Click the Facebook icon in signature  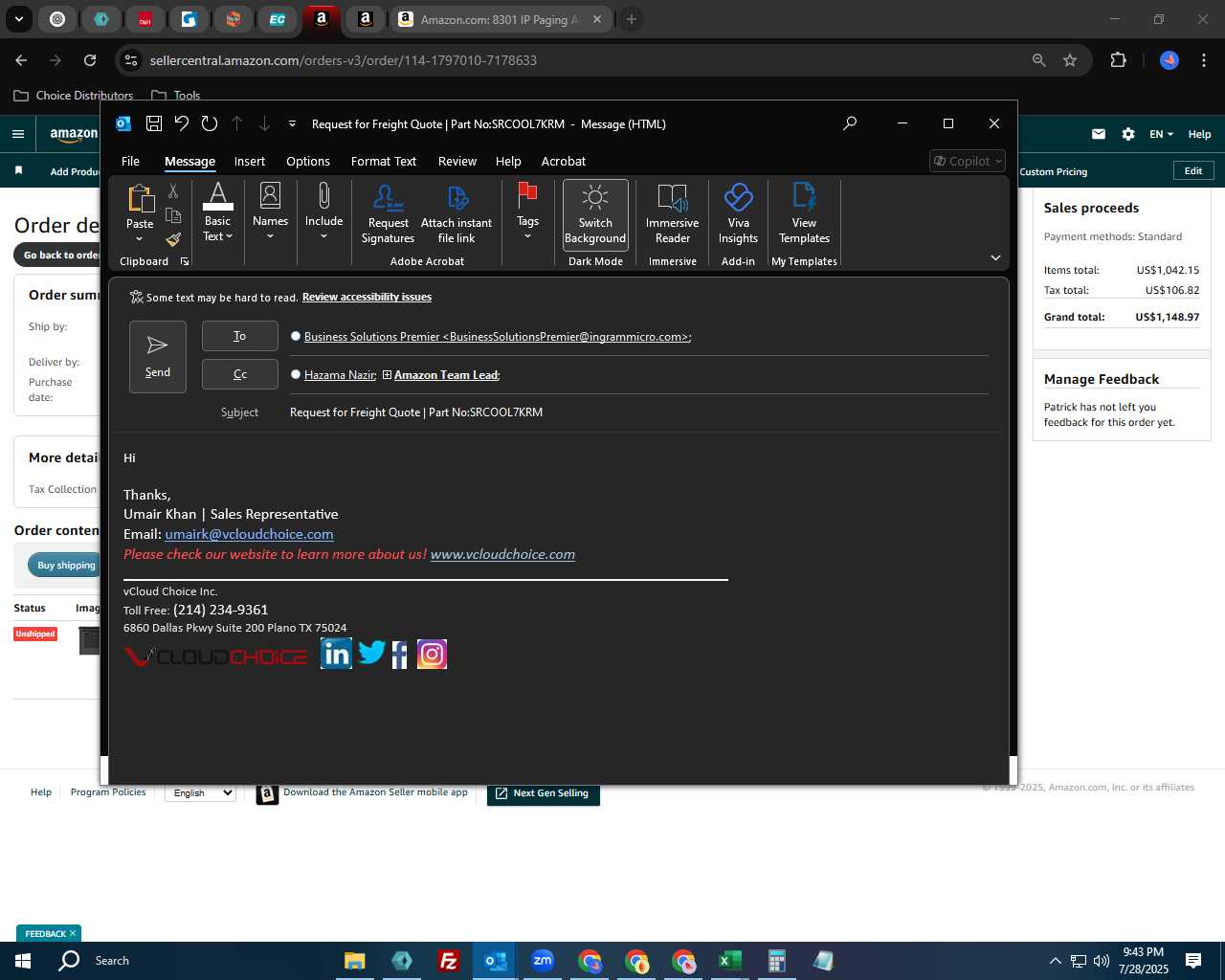(x=400, y=655)
